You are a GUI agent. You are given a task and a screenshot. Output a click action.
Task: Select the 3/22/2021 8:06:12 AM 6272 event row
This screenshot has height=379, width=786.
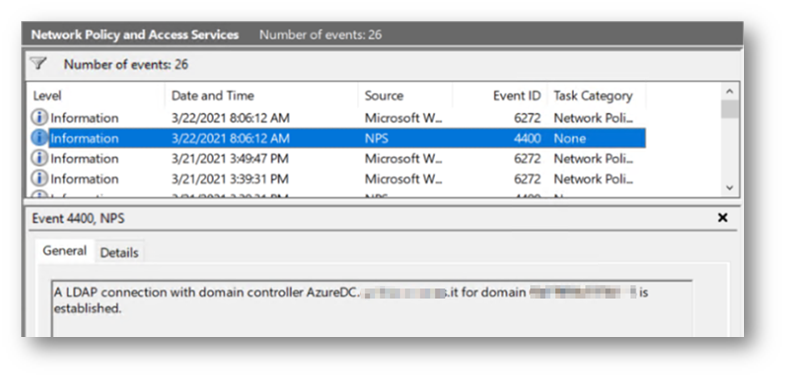pos(337,118)
